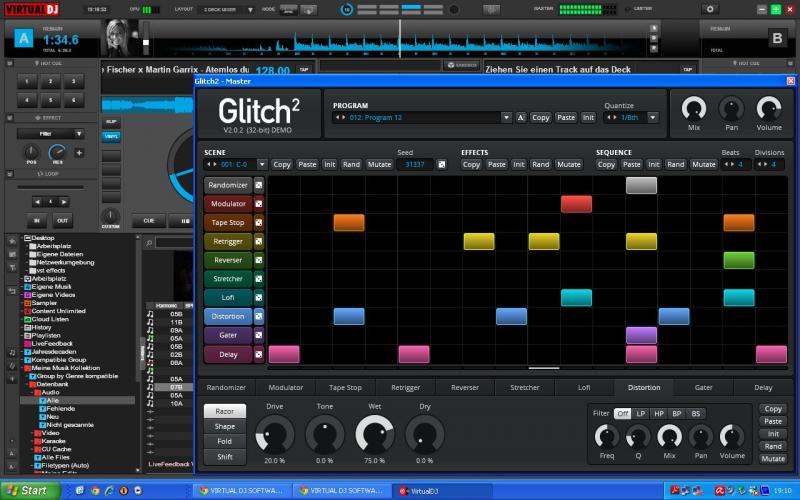Set filter type to BP
The width and height of the screenshot is (800, 500).
pyautogui.click(x=677, y=414)
